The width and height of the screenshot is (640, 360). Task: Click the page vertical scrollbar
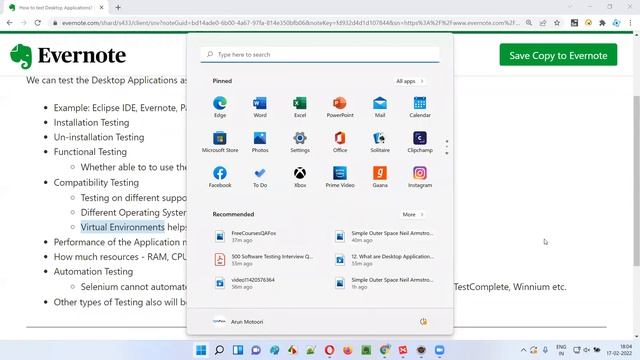(636, 182)
